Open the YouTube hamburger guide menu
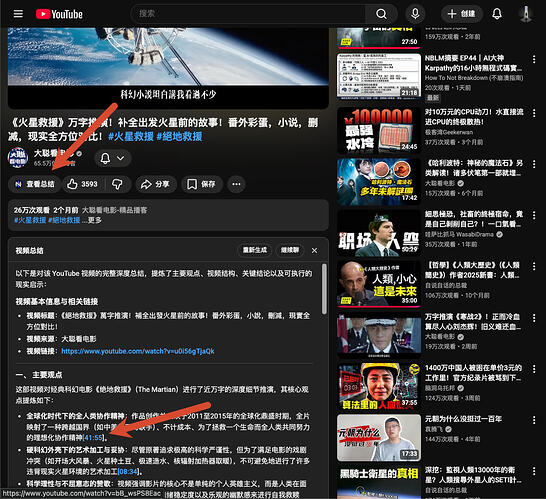This screenshot has width=546, height=499. coord(18,14)
